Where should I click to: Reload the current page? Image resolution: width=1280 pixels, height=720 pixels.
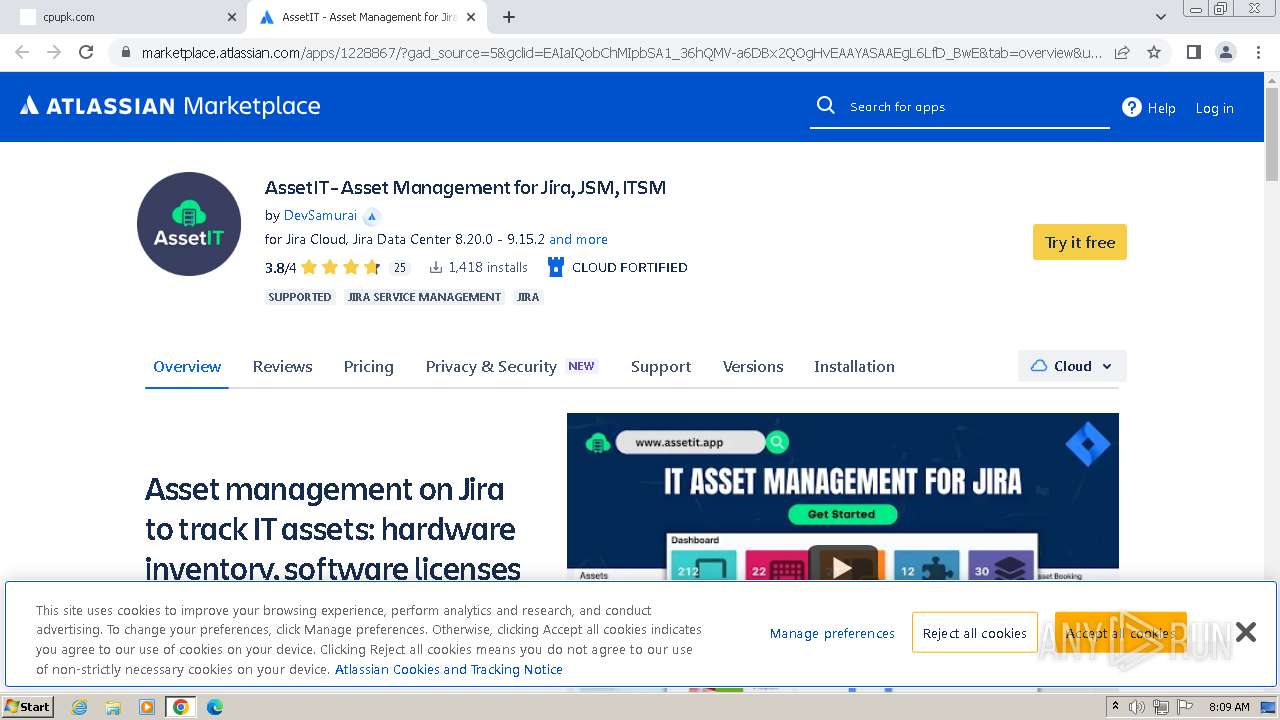pyautogui.click(x=86, y=52)
